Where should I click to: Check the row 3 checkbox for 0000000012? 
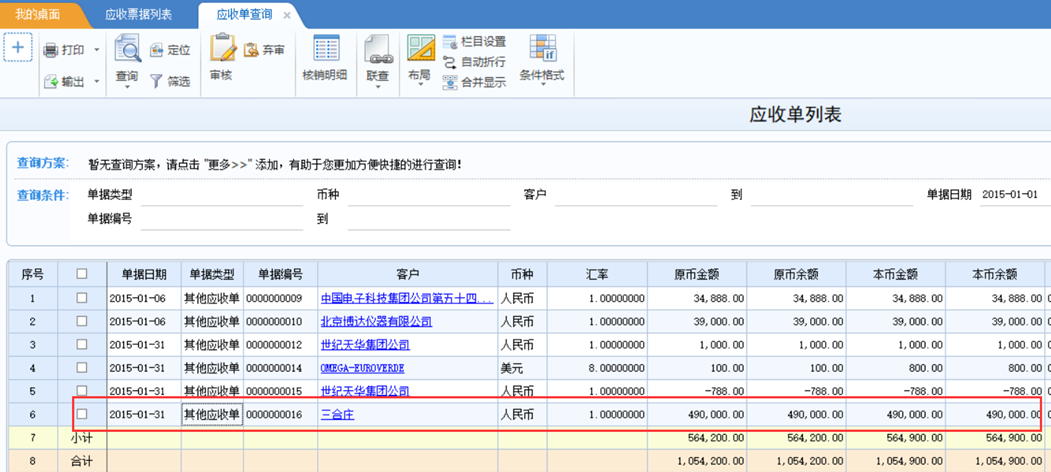[82, 344]
